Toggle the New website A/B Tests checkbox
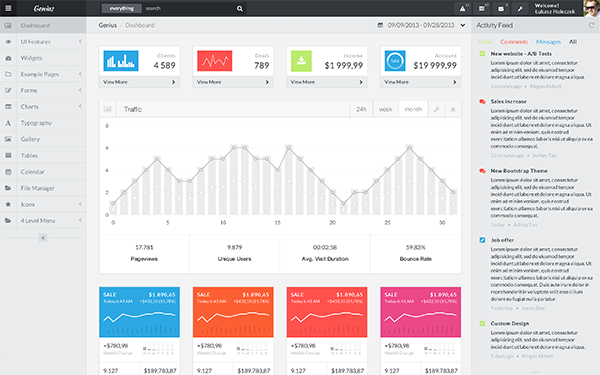The height and width of the screenshot is (375, 600). (x=482, y=54)
